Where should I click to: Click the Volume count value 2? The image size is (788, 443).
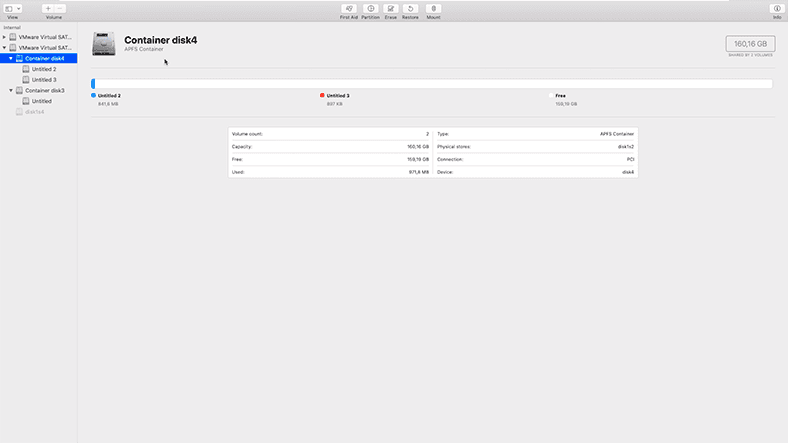coord(428,134)
